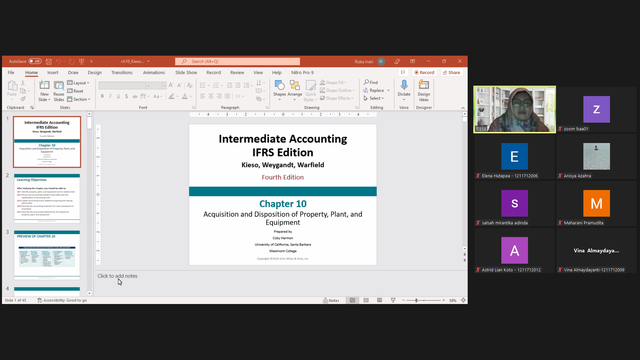This screenshot has width=640, height=360.
Task: Undo the last action
Action: click(x=58, y=61)
